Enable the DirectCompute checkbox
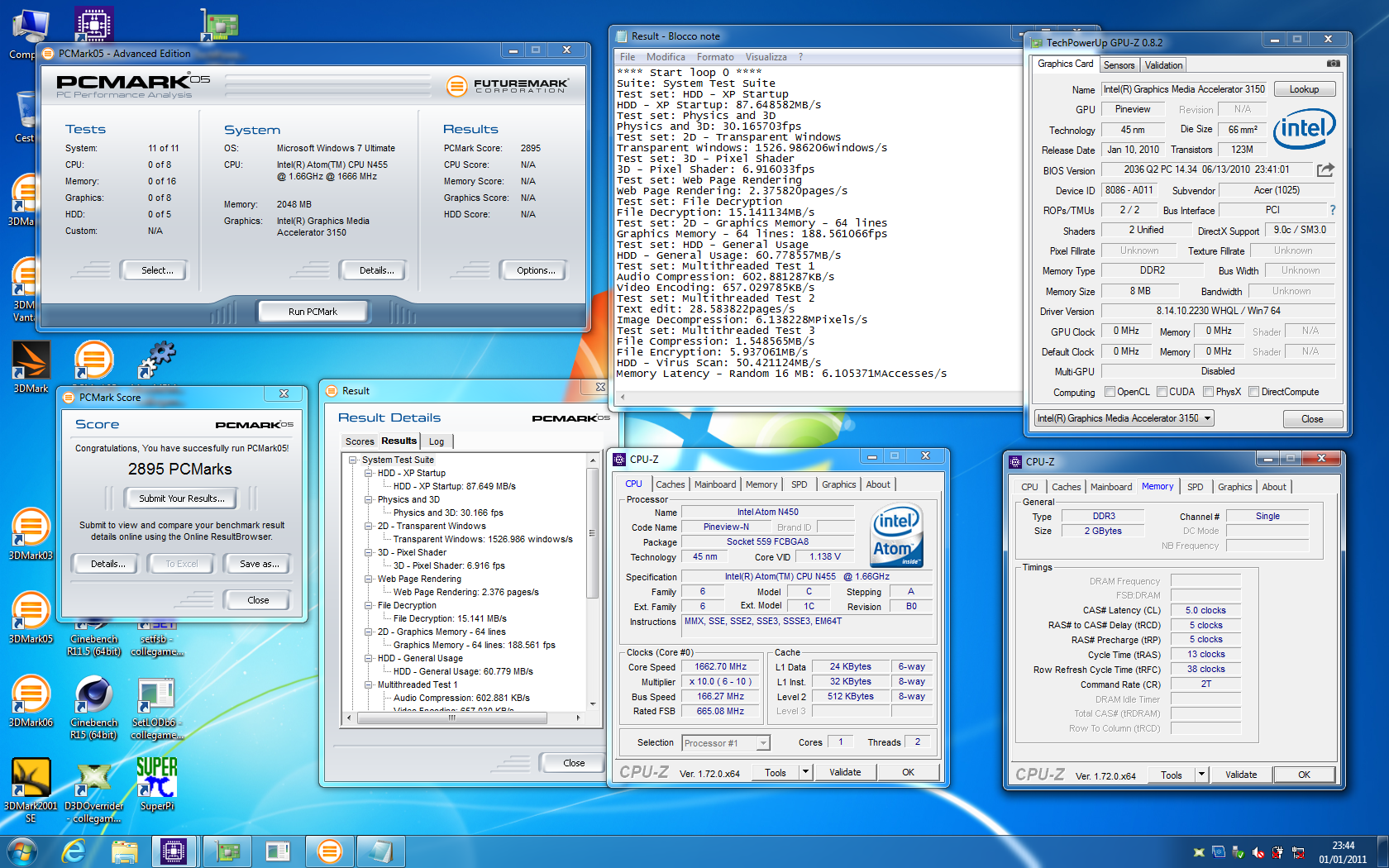The height and width of the screenshot is (868, 1389). [1253, 392]
